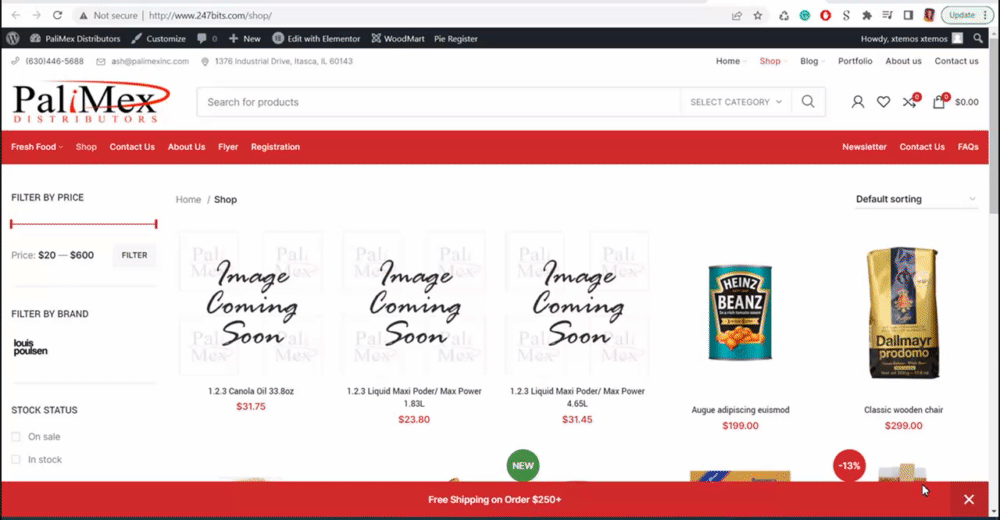Click the red Opera-style extension icon

pos(825,15)
